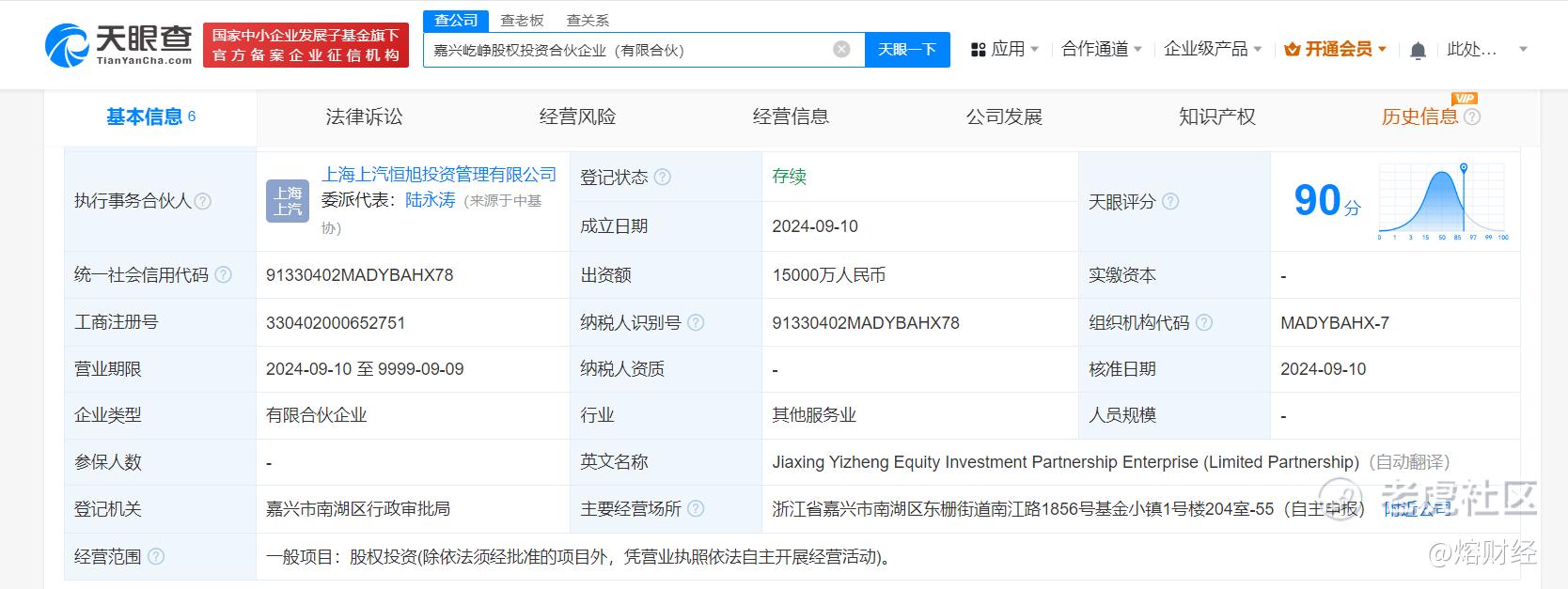
Task: Switch to 查公司 search tab
Action: point(456,21)
